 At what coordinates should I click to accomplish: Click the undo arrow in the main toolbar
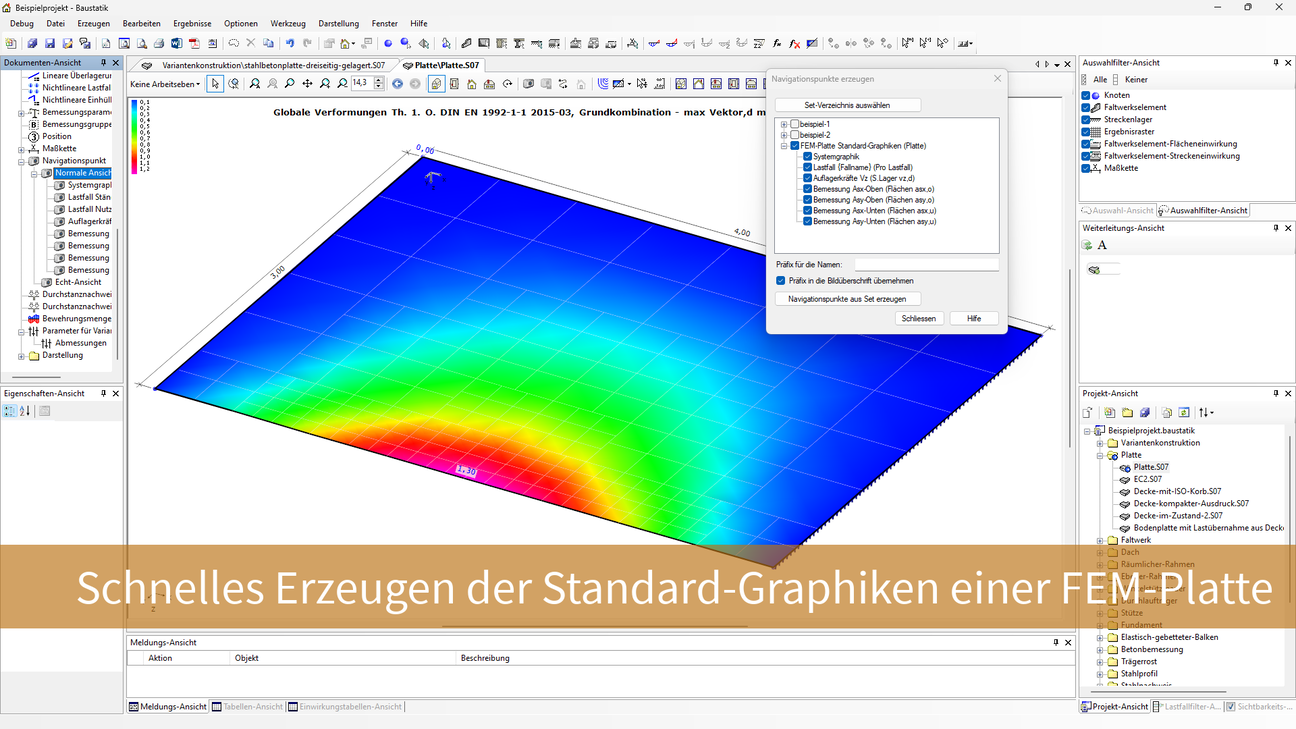pyautogui.click(x=290, y=44)
